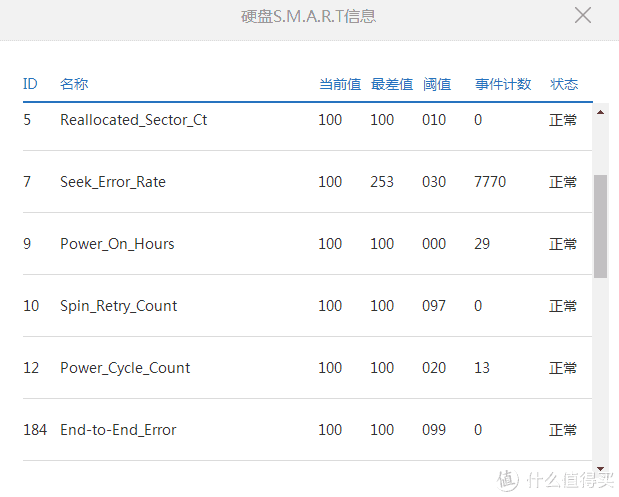Click the scrollbar down arrow
Screen dimensions: 619x497
(600, 469)
